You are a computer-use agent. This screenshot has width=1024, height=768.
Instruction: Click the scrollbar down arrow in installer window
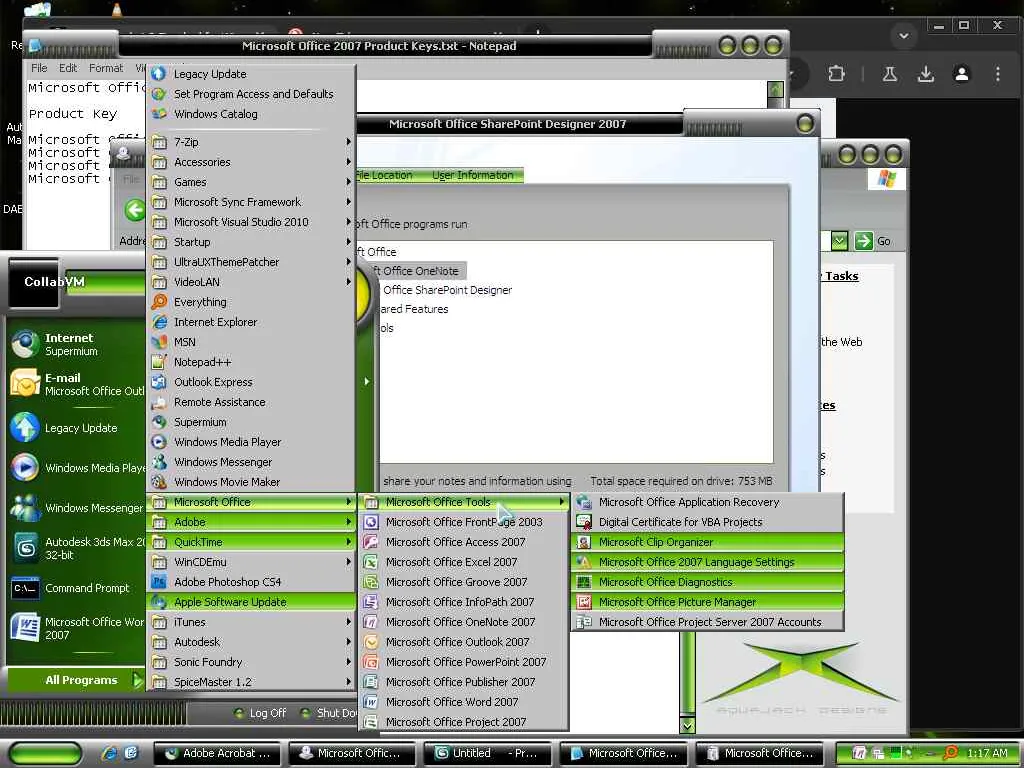click(687, 724)
